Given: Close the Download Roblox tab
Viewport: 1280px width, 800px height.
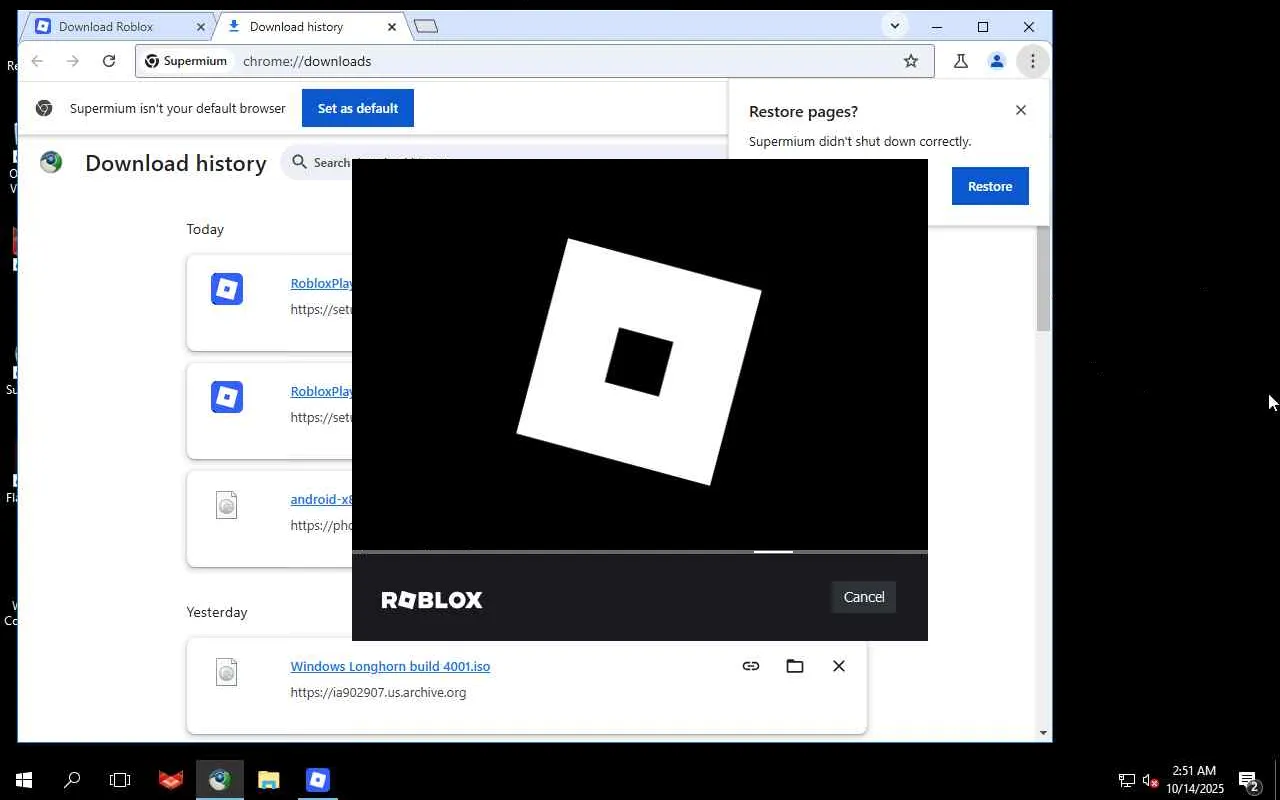Looking at the screenshot, I should pyautogui.click(x=201, y=27).
